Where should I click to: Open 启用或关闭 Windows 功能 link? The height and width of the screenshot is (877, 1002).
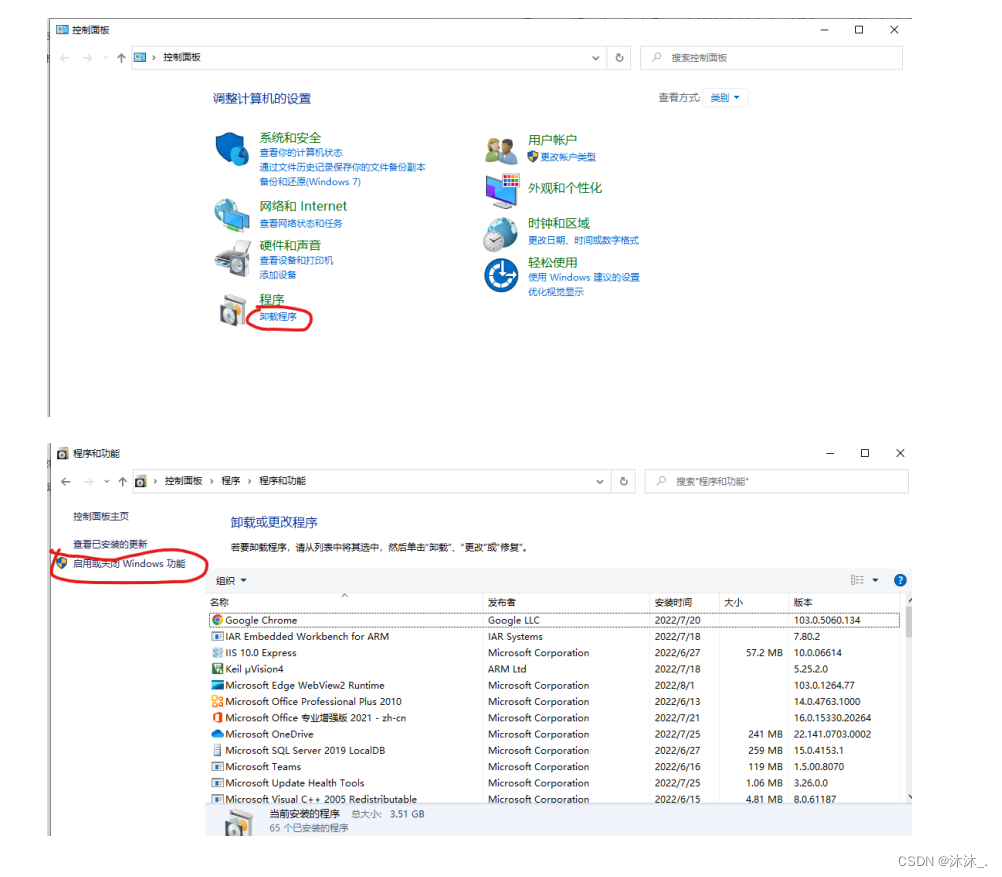[x=129, y=563]
